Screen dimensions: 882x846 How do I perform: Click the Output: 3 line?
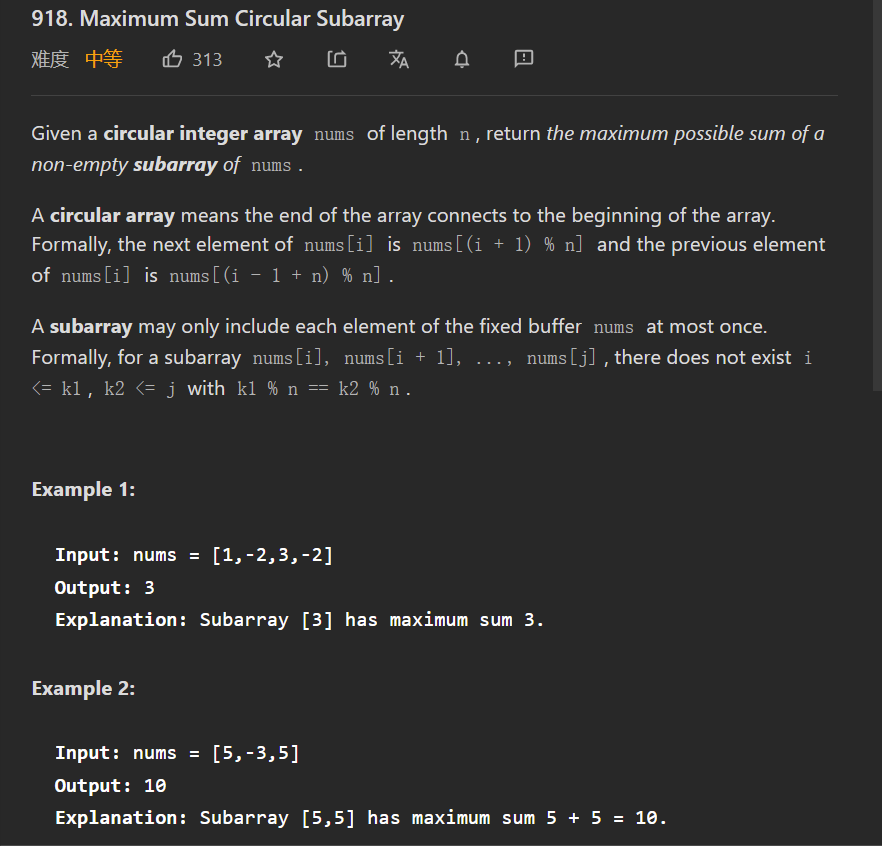coord(105,588)
